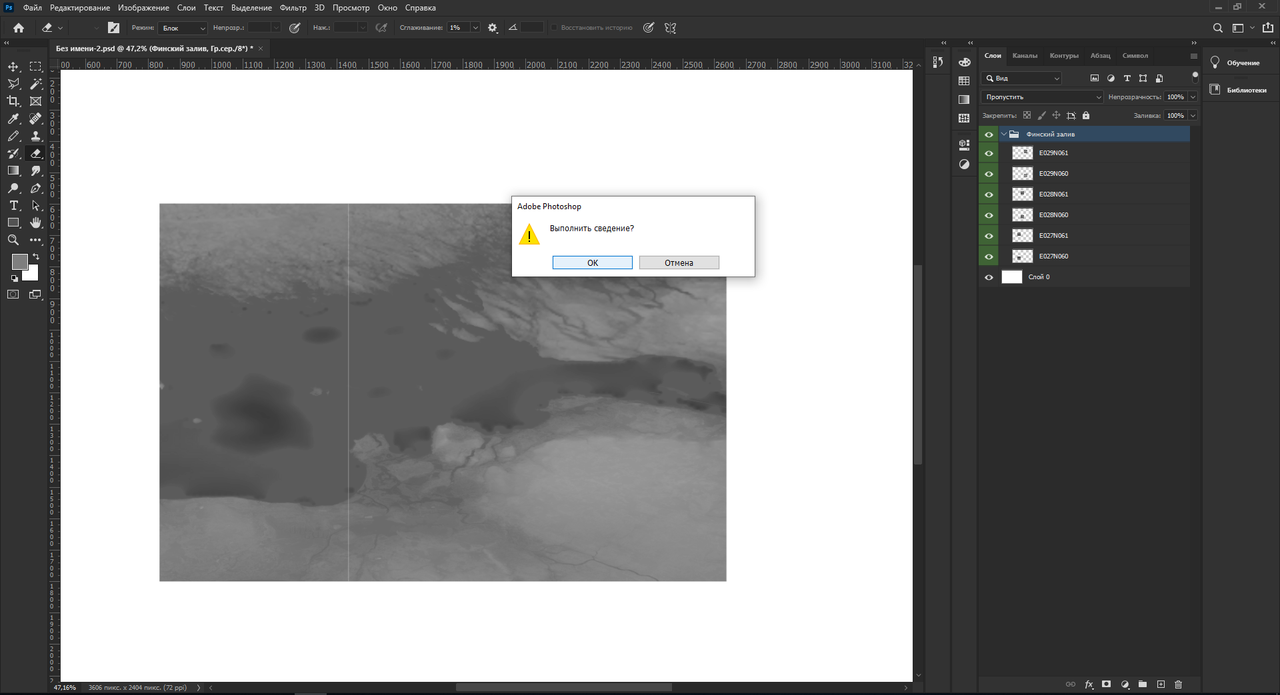Select the Crop tool
Viewport: 1280px width, 695px height.
tap(14, 101)
